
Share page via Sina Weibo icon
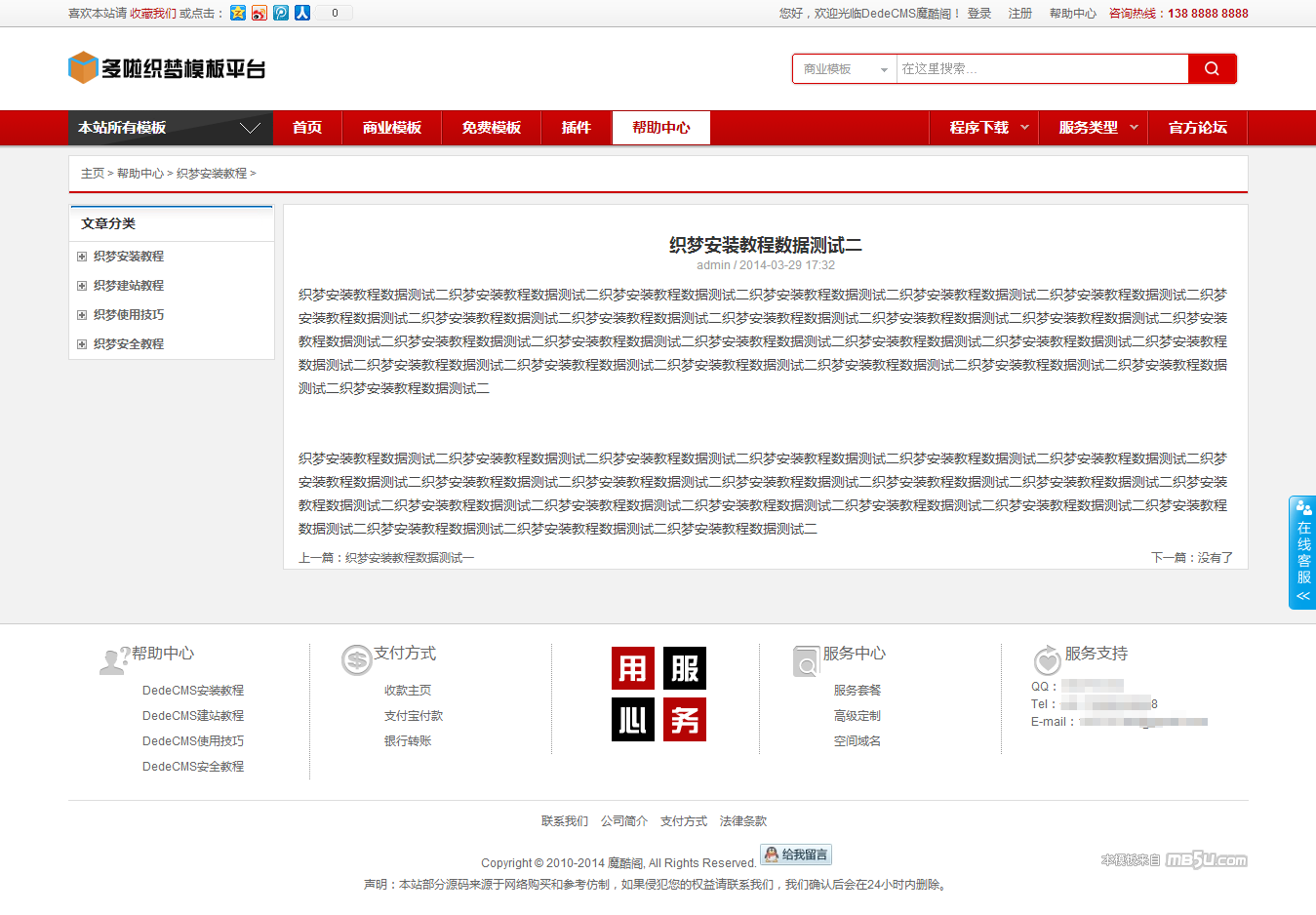(259, 13)
